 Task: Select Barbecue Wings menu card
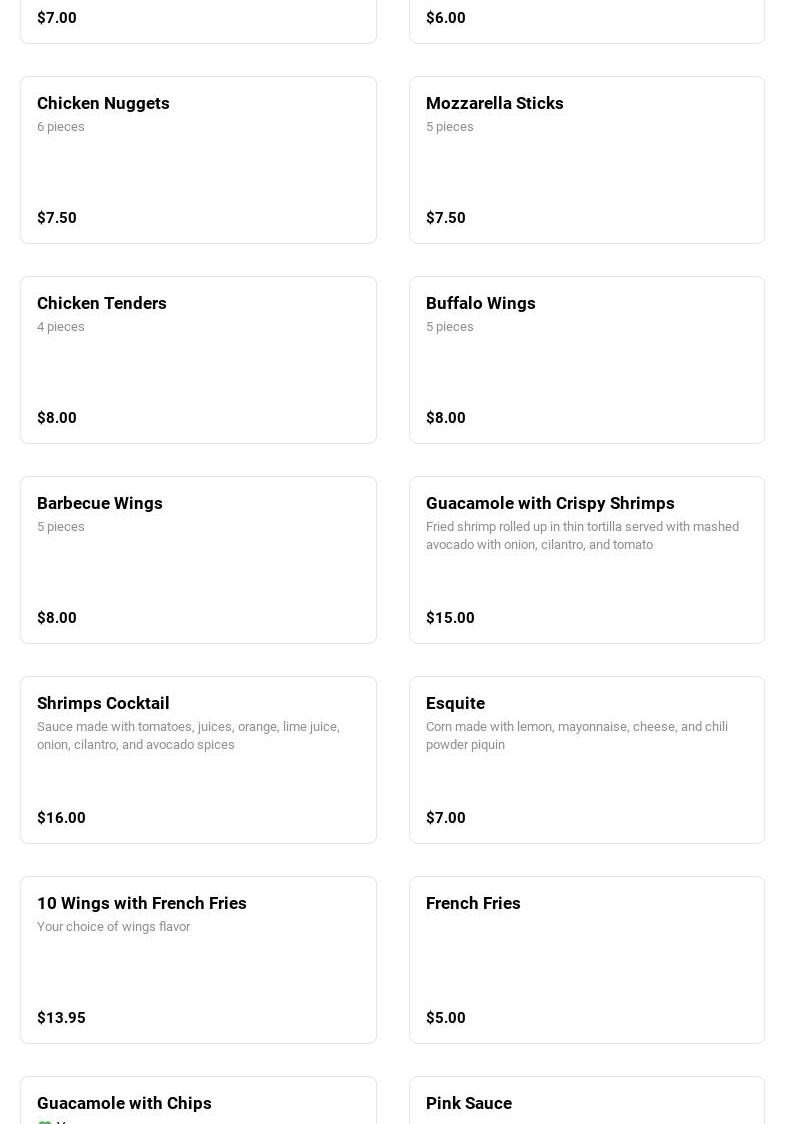[198, 560]
